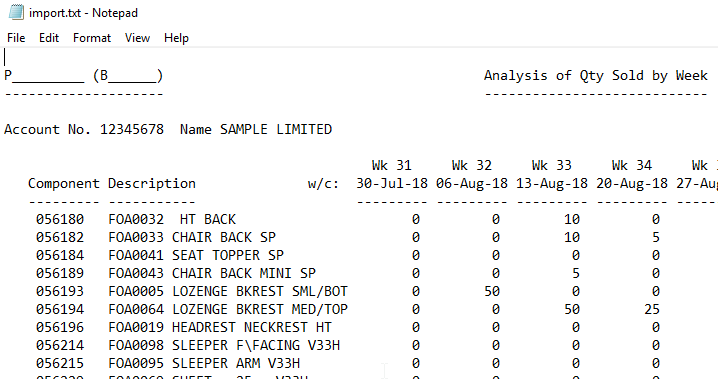Click the 'Analysis of Qty Sold by Week' heading
718x379 pixels.
[596, 76]
